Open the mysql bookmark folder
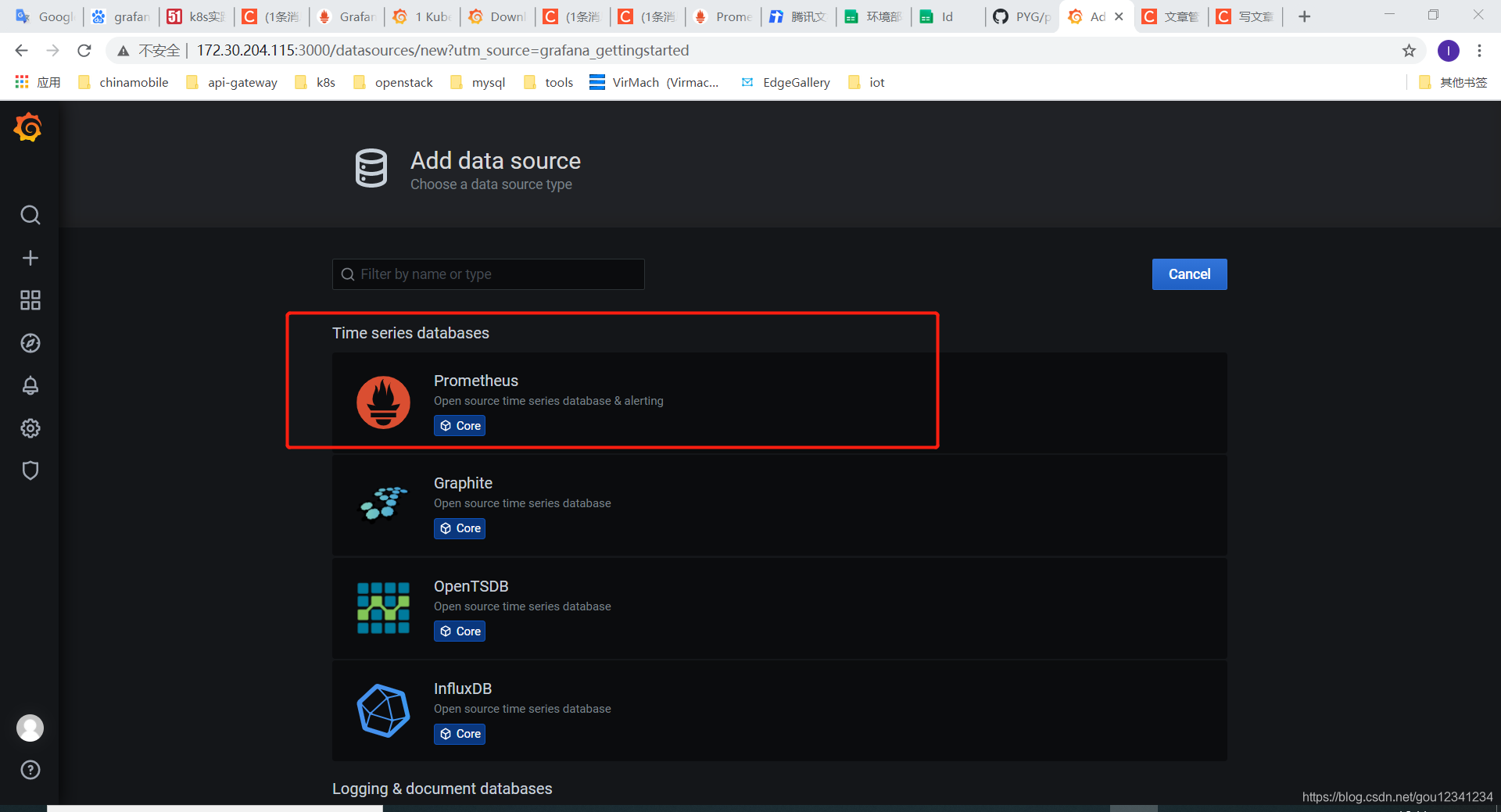Viewport: 1501px width, 812px height. coord(478,82)
